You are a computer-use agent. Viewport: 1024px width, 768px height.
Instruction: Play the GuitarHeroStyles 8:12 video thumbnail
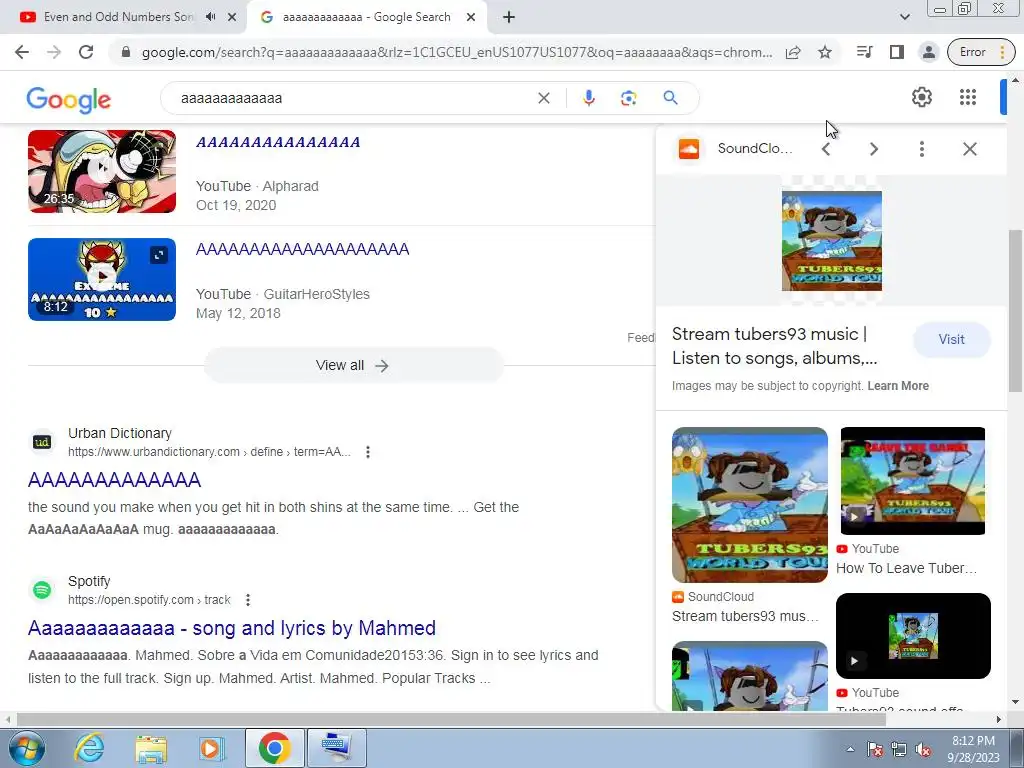[102, 280]
